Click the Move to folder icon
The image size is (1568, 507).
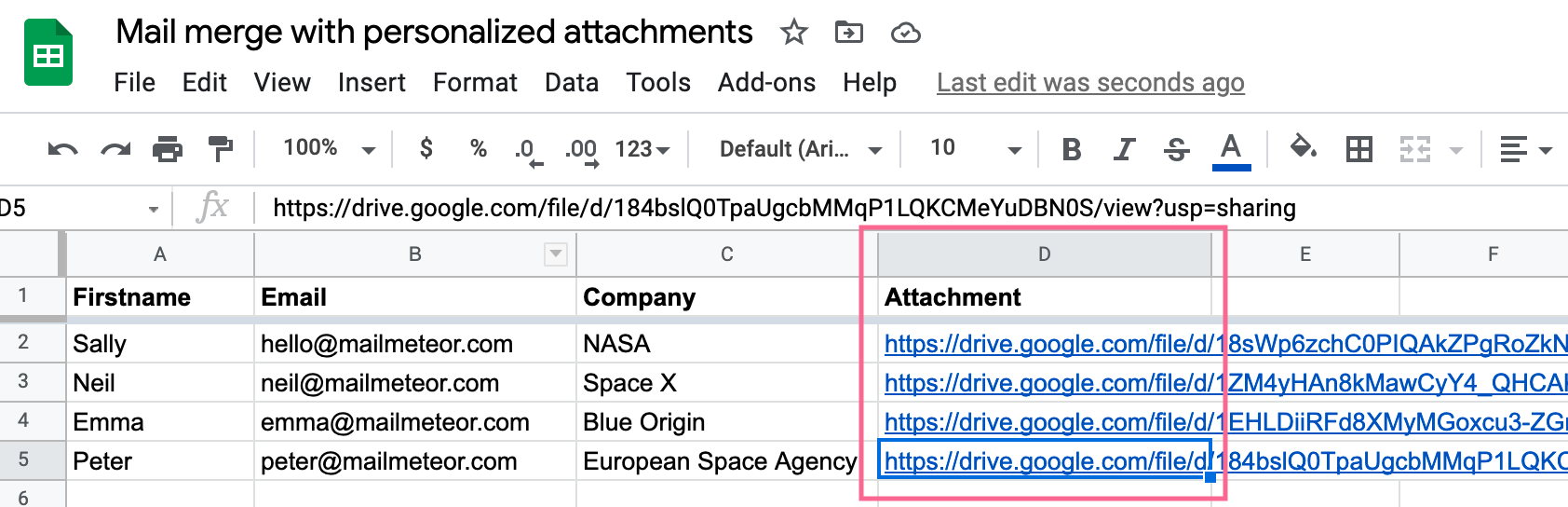point(848,33)
